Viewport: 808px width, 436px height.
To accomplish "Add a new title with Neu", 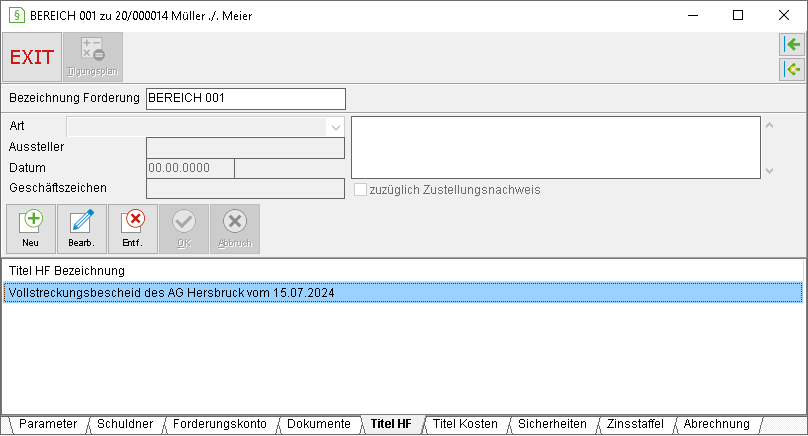I will click(x=30, y=229).
